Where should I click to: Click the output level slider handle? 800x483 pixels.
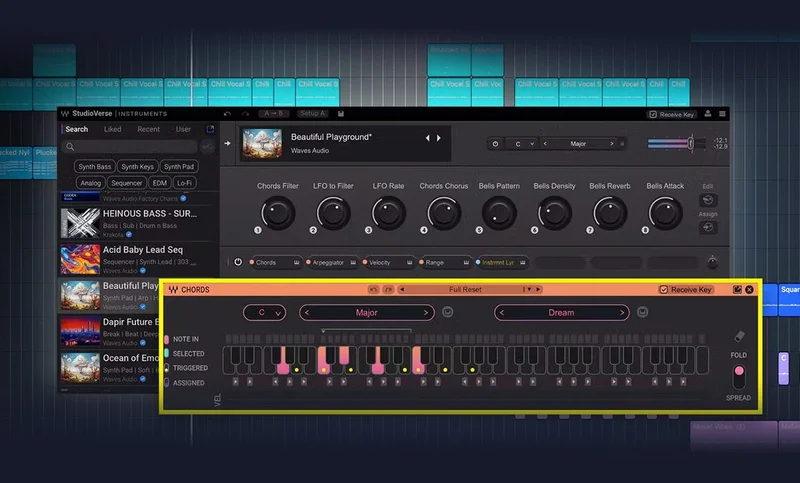click(x=690, y=143)
